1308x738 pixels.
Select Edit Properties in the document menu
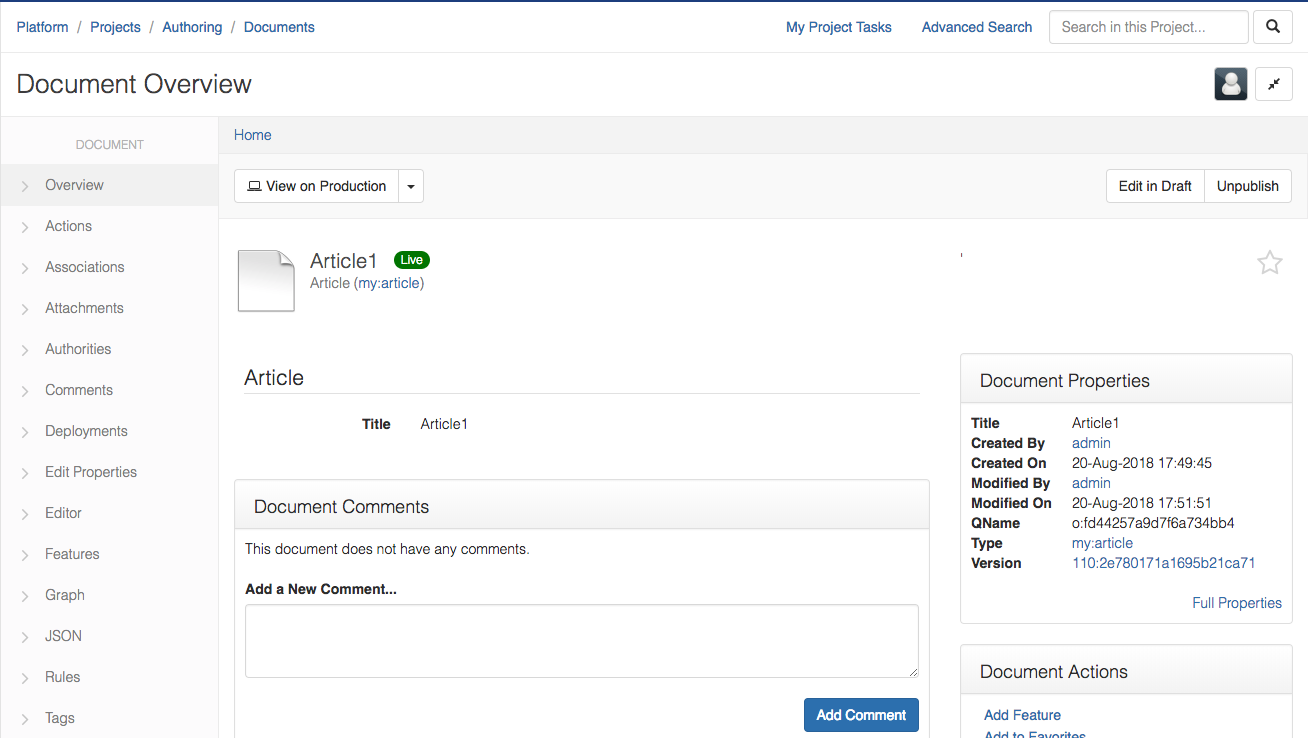(91, 472)
